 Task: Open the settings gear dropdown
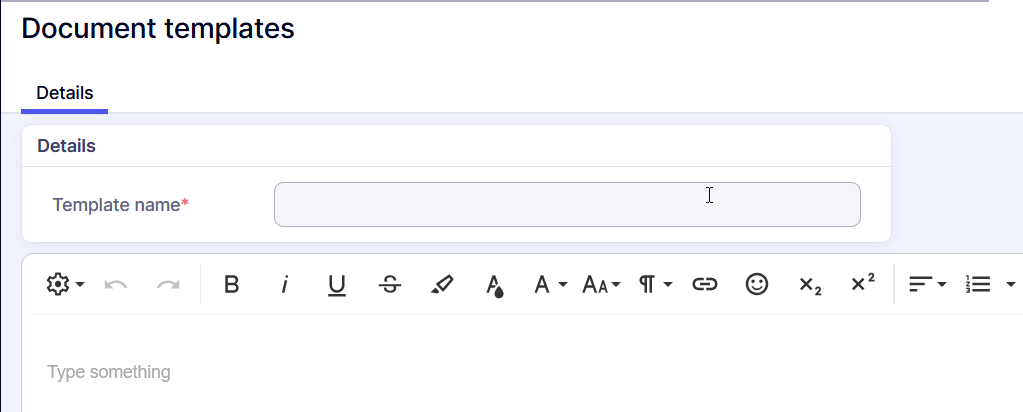tap(65, 285)
